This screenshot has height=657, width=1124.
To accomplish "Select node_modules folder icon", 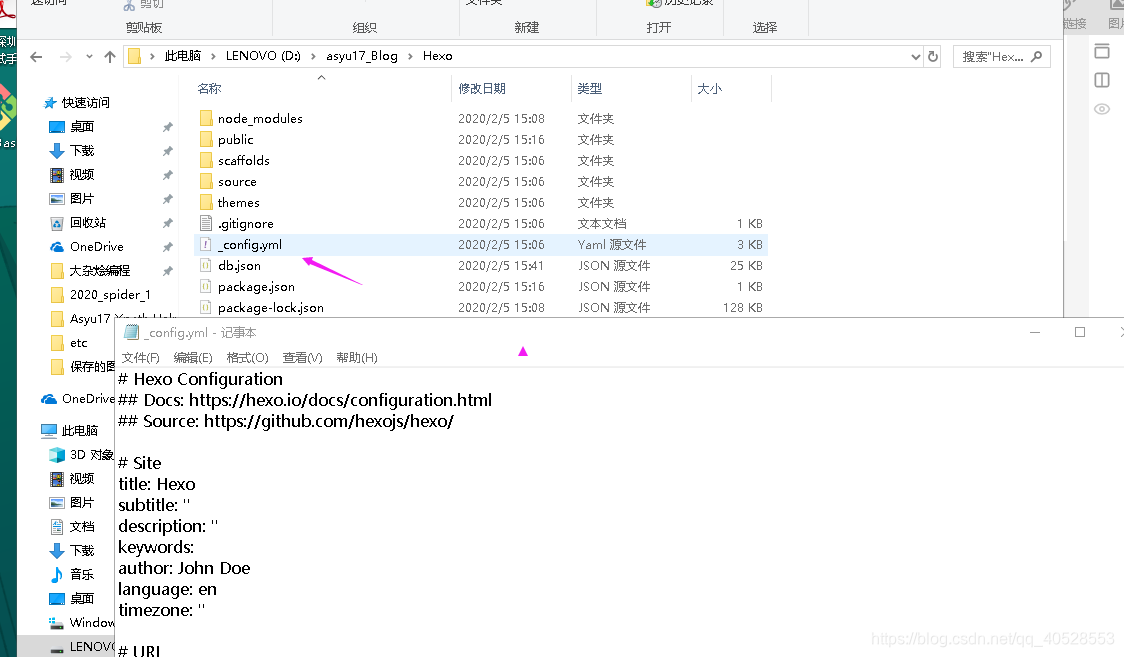I will (206, 118).
